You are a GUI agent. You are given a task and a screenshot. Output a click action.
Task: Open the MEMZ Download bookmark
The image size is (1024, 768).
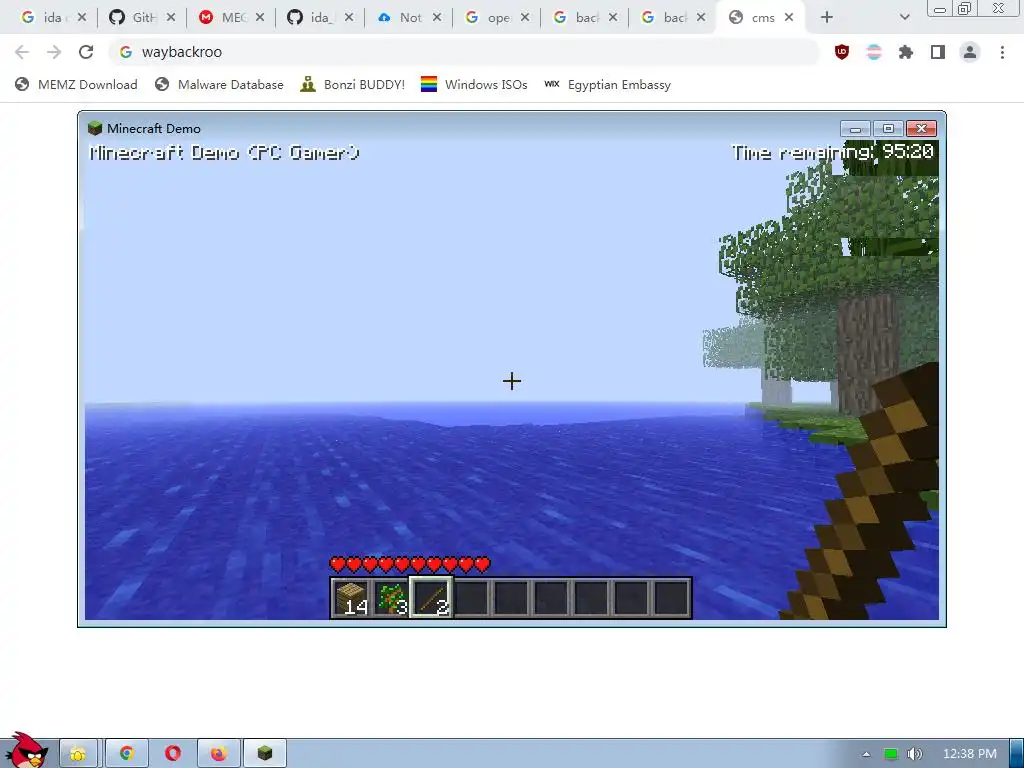[76, 84]
